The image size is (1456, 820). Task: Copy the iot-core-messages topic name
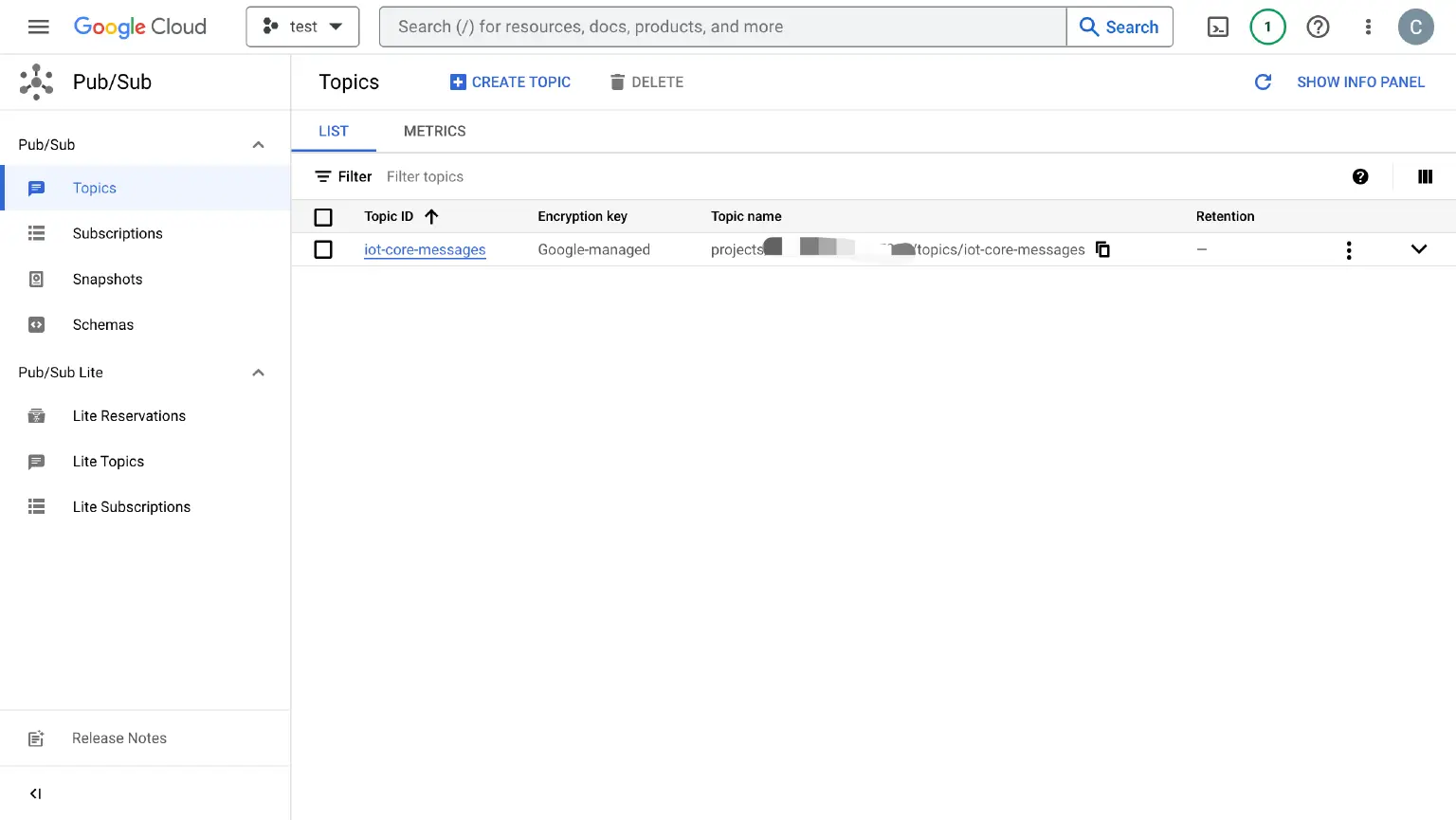1102,249
